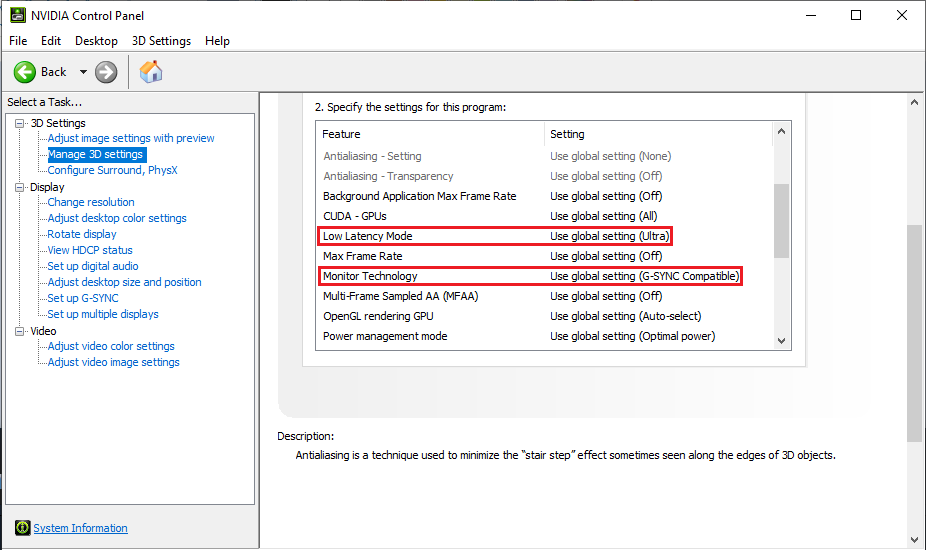Click the Max Frame Rate setting value
Image resolution: width=926 pixels, height=550 pixels.
[x=606, y=256]
